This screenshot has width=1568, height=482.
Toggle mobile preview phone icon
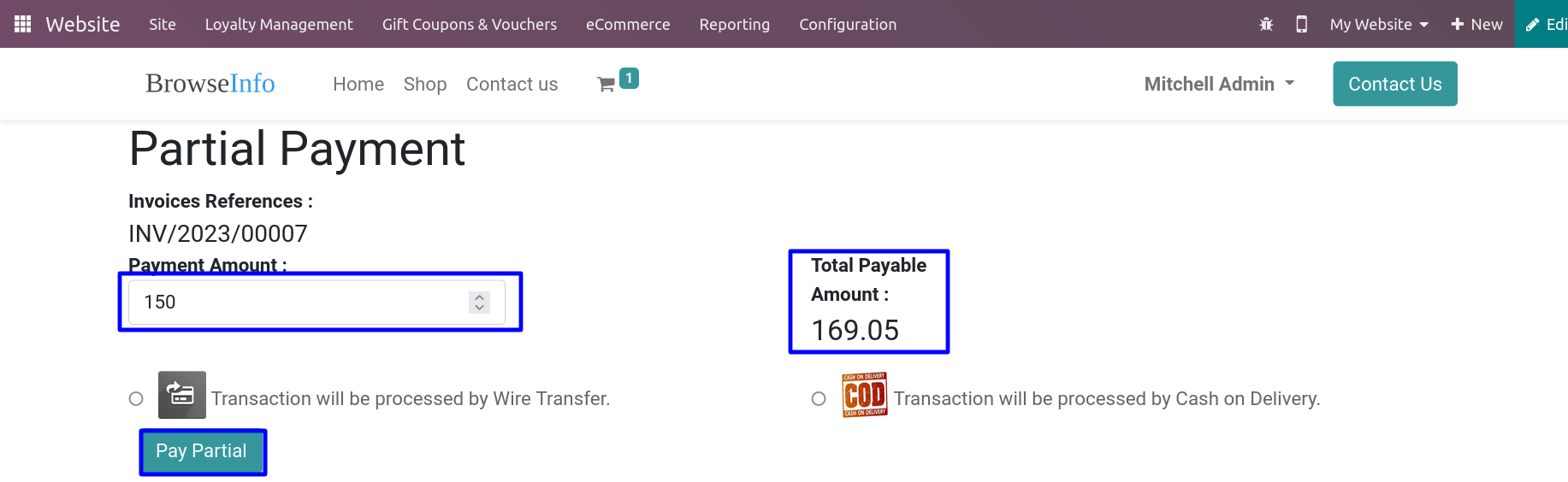1301,24
